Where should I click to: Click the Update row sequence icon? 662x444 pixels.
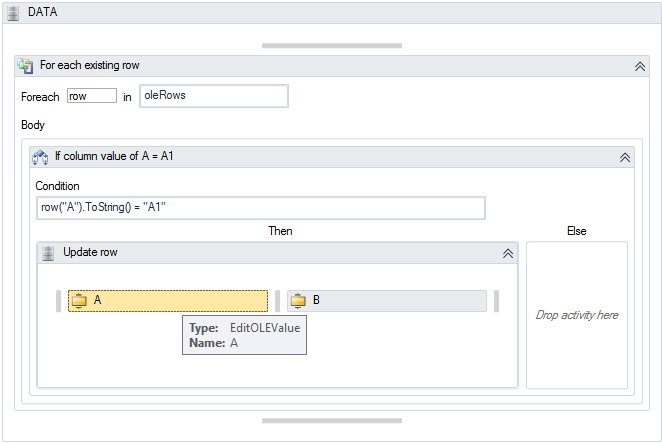click(48, 253)
